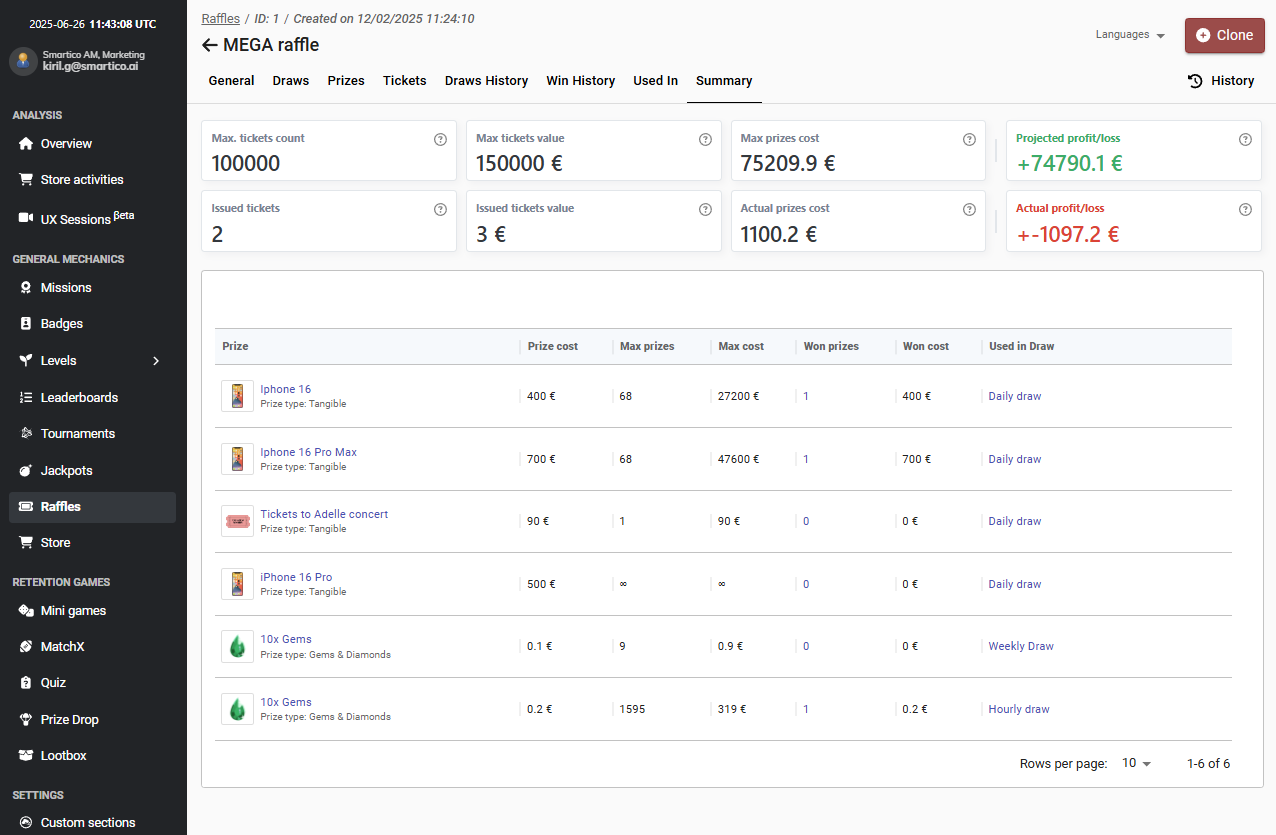Change the Rows per page dropdown

[1137, 763]
